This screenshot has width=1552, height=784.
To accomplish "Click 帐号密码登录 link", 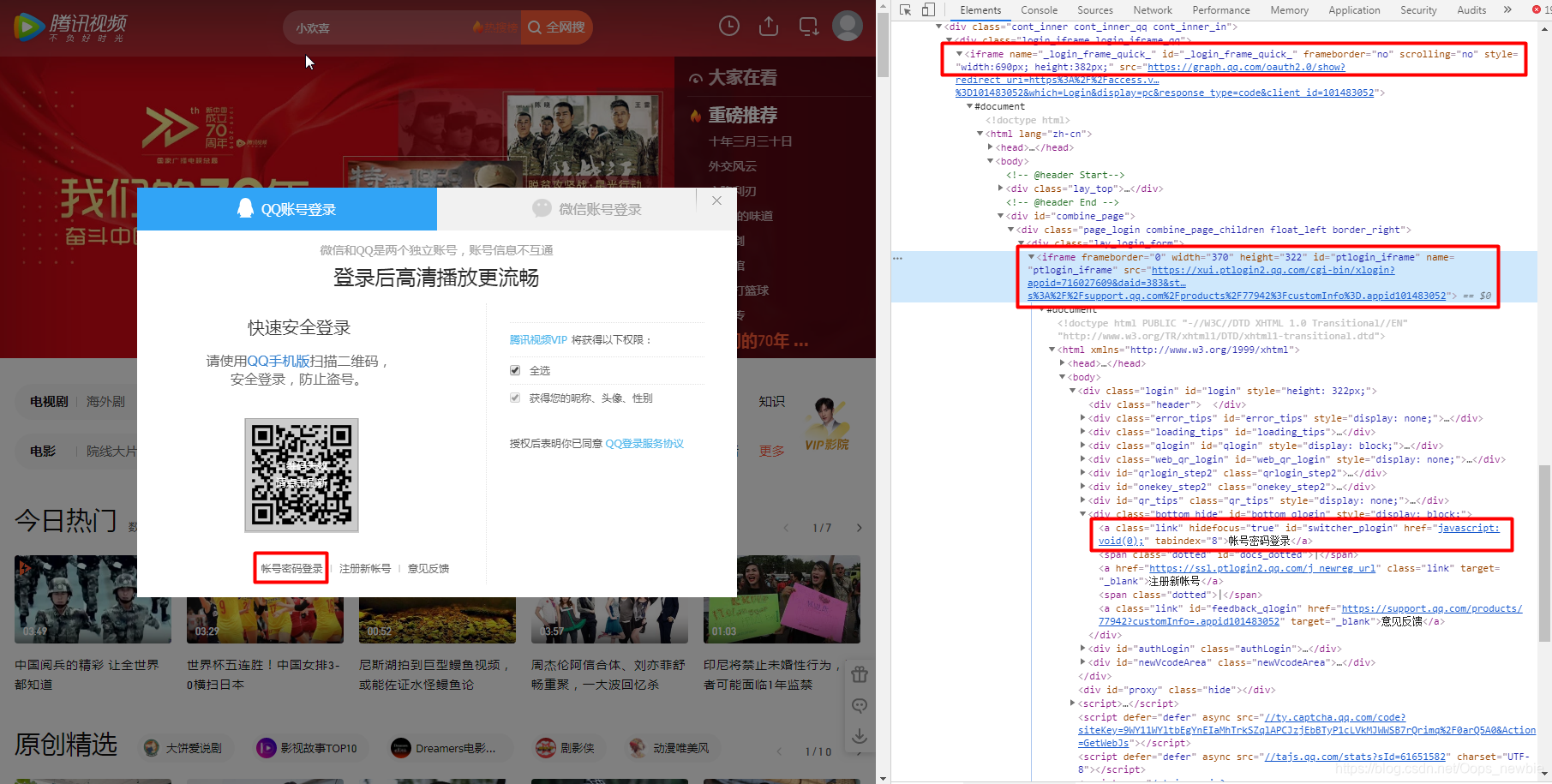I will [291, 568].
